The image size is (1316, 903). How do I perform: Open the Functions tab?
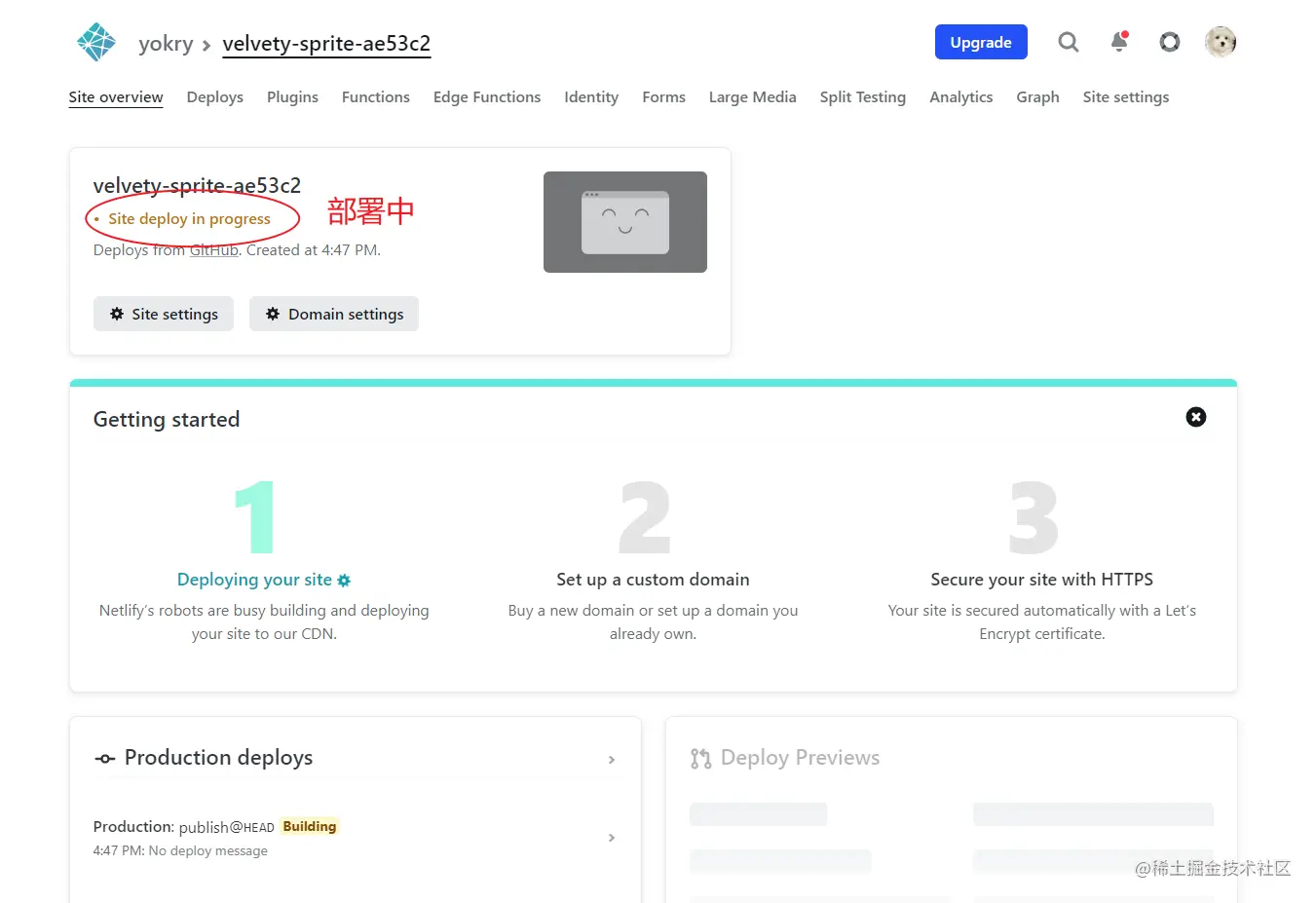click(x=376, y=97)
